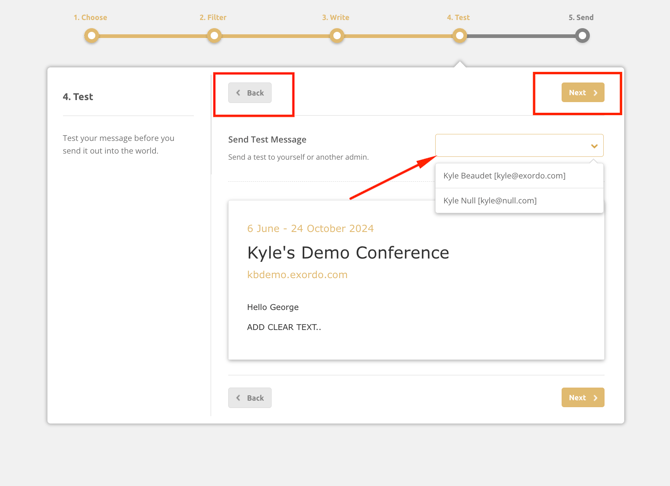Click the grey step 5 Send circle
Screen dimensions: 670x486
(582, 36)
